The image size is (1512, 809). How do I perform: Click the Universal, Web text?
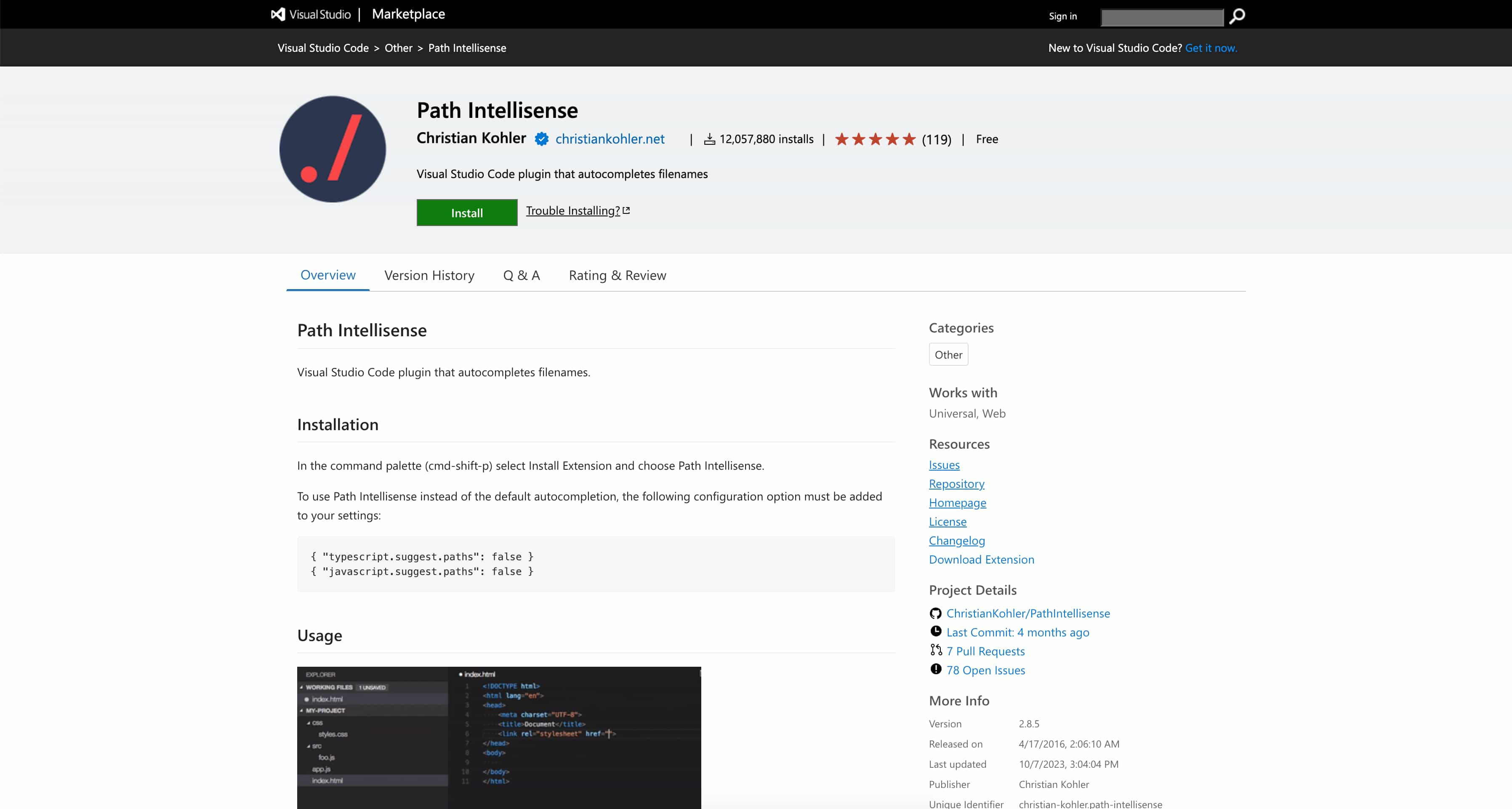pos(967,413)
